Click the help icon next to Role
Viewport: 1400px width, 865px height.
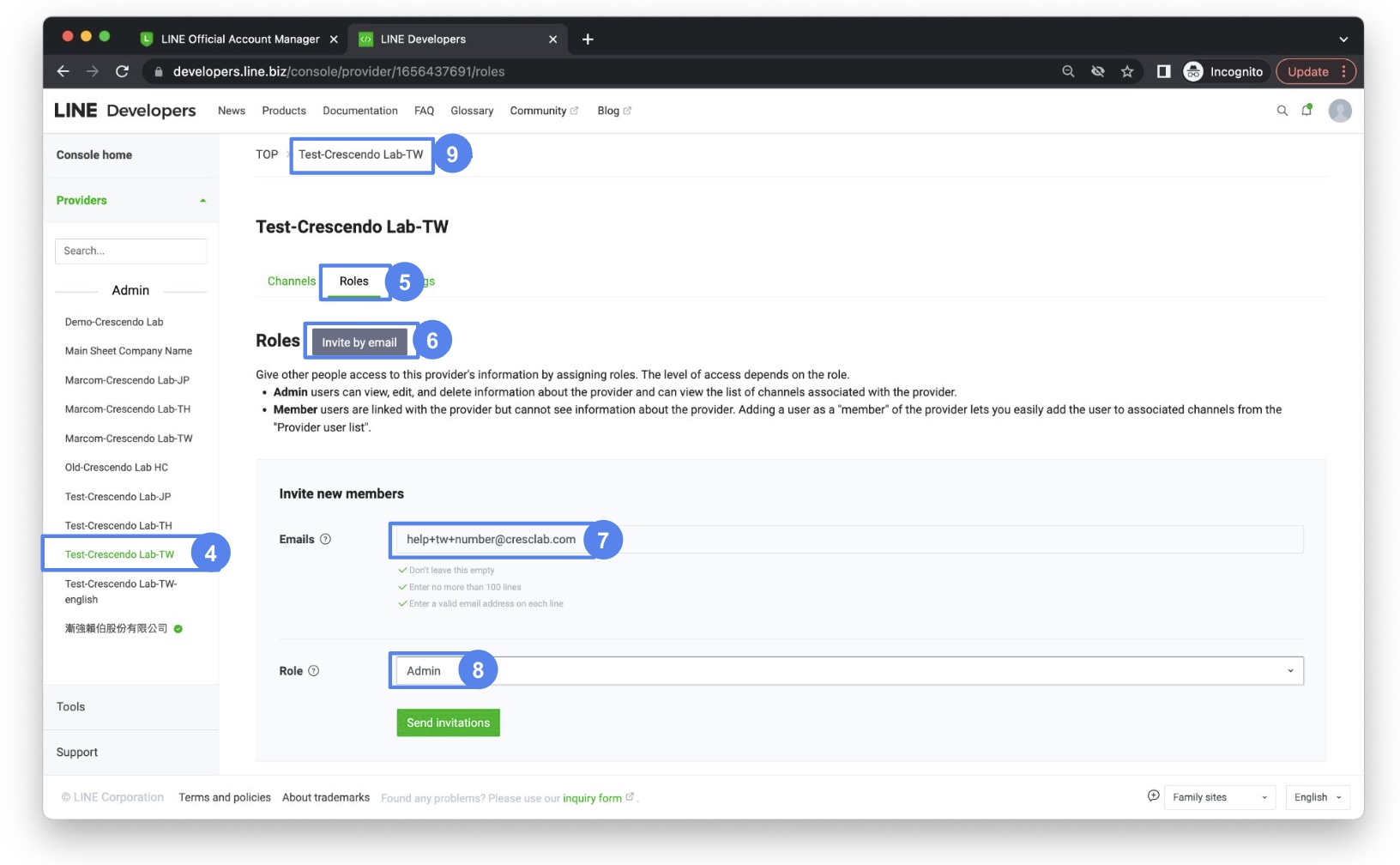coord(313,671)
